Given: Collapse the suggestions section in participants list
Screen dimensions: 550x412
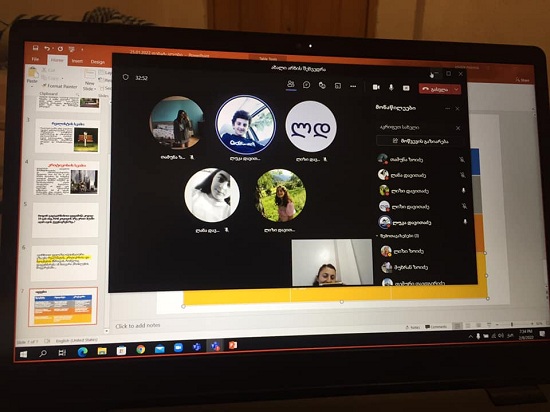Looking at the screenshot, I should pyautogui.click(x=377, y=236).
